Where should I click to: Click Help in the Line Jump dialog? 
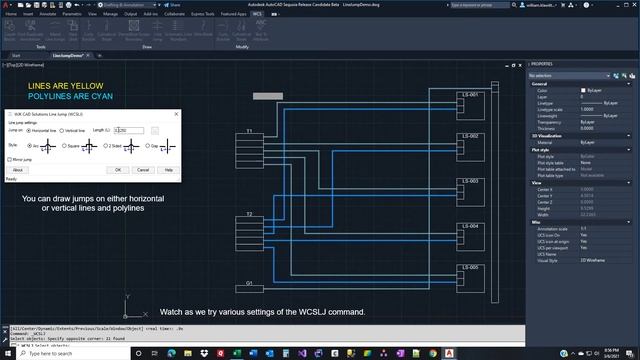[169, 170]
